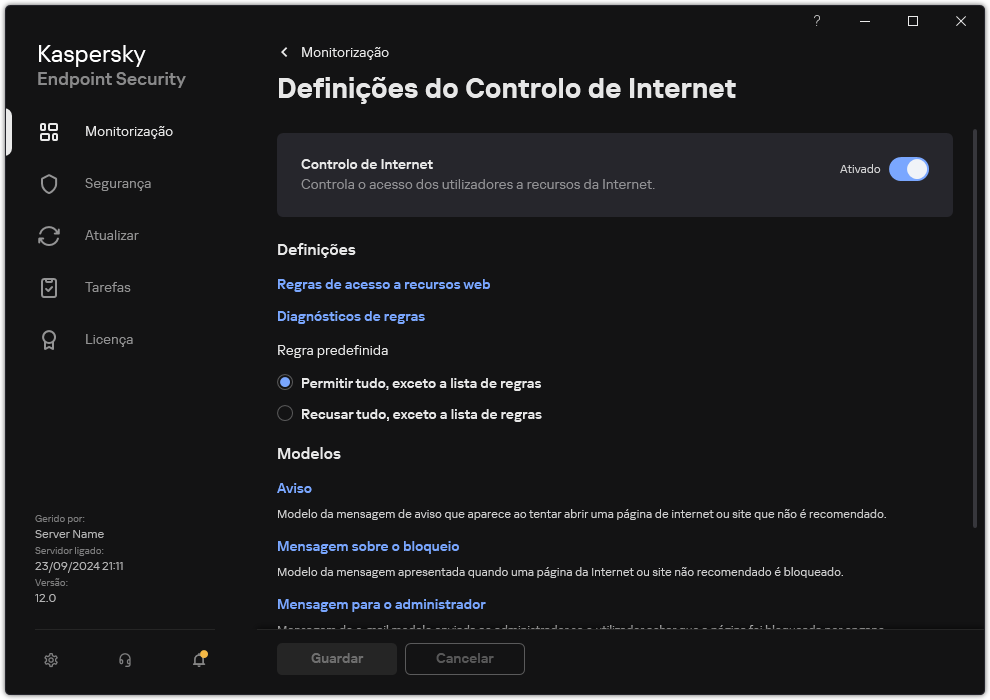Open the Licença key icon

(x=49, y=339)
